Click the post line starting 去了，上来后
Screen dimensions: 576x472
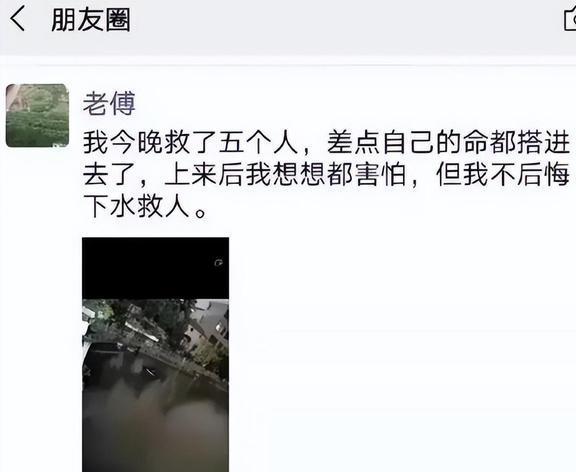326,175
